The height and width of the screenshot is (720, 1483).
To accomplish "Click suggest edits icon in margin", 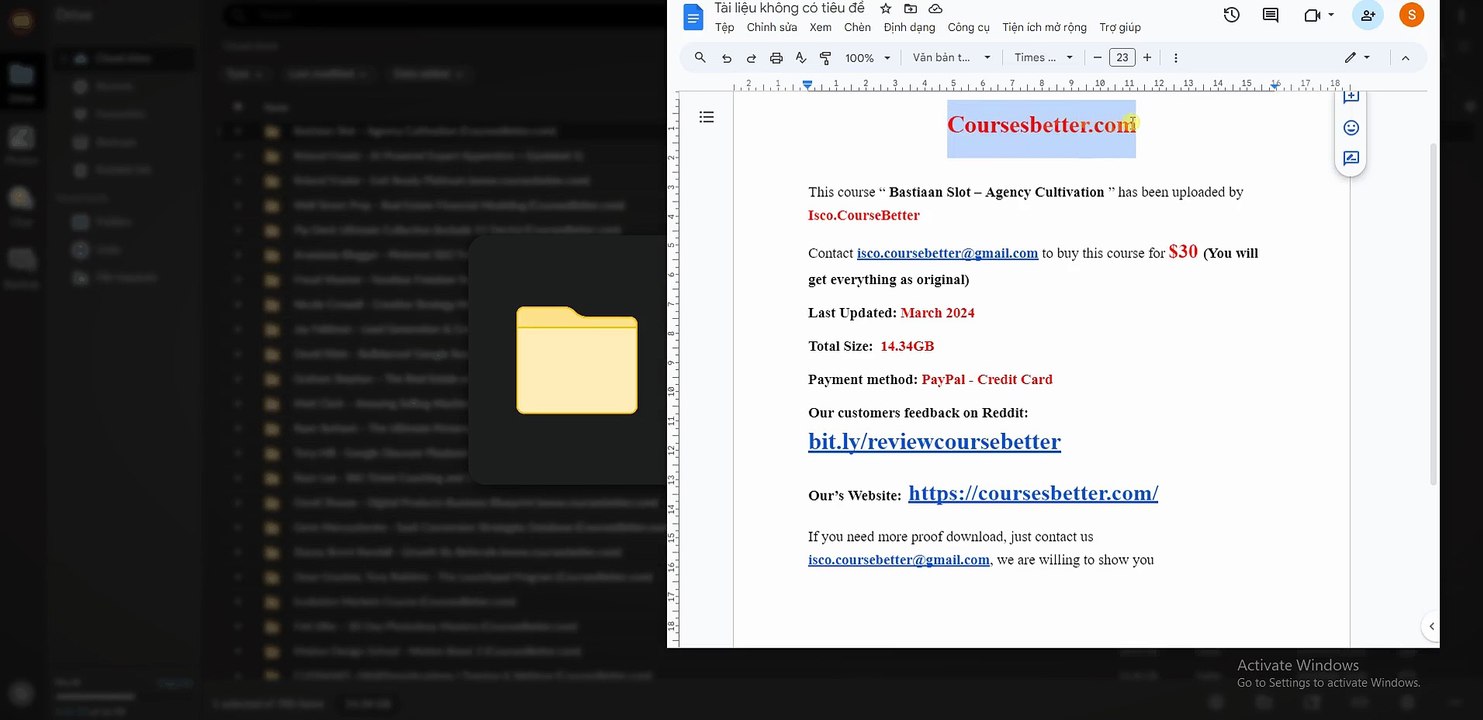I will tap(1351, 158).
